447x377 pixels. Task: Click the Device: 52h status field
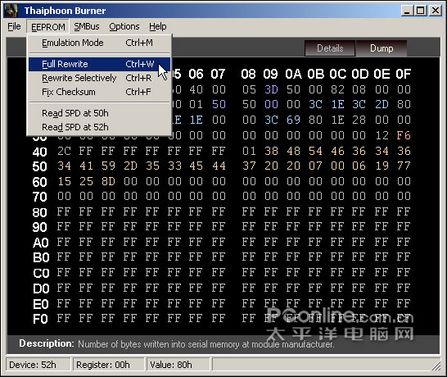click(x=38, y=365)
